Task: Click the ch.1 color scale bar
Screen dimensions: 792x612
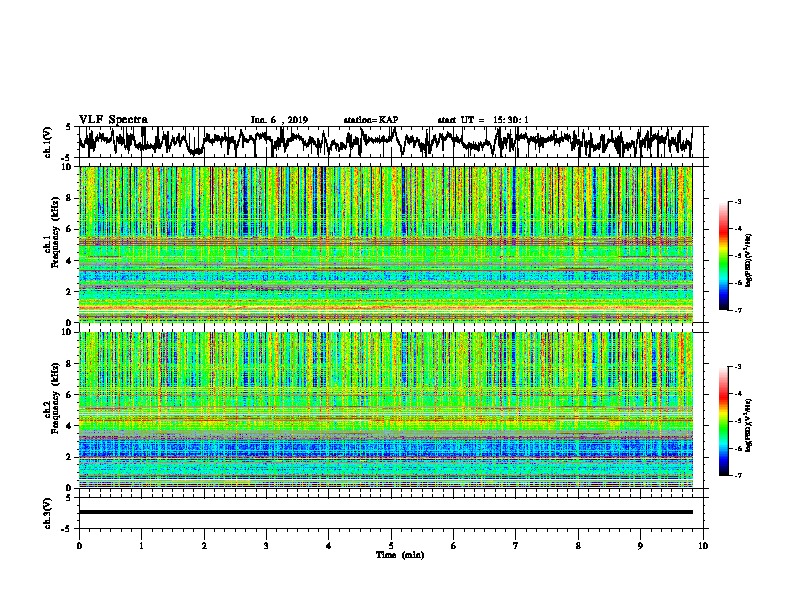Action: (x=724, y=255)
